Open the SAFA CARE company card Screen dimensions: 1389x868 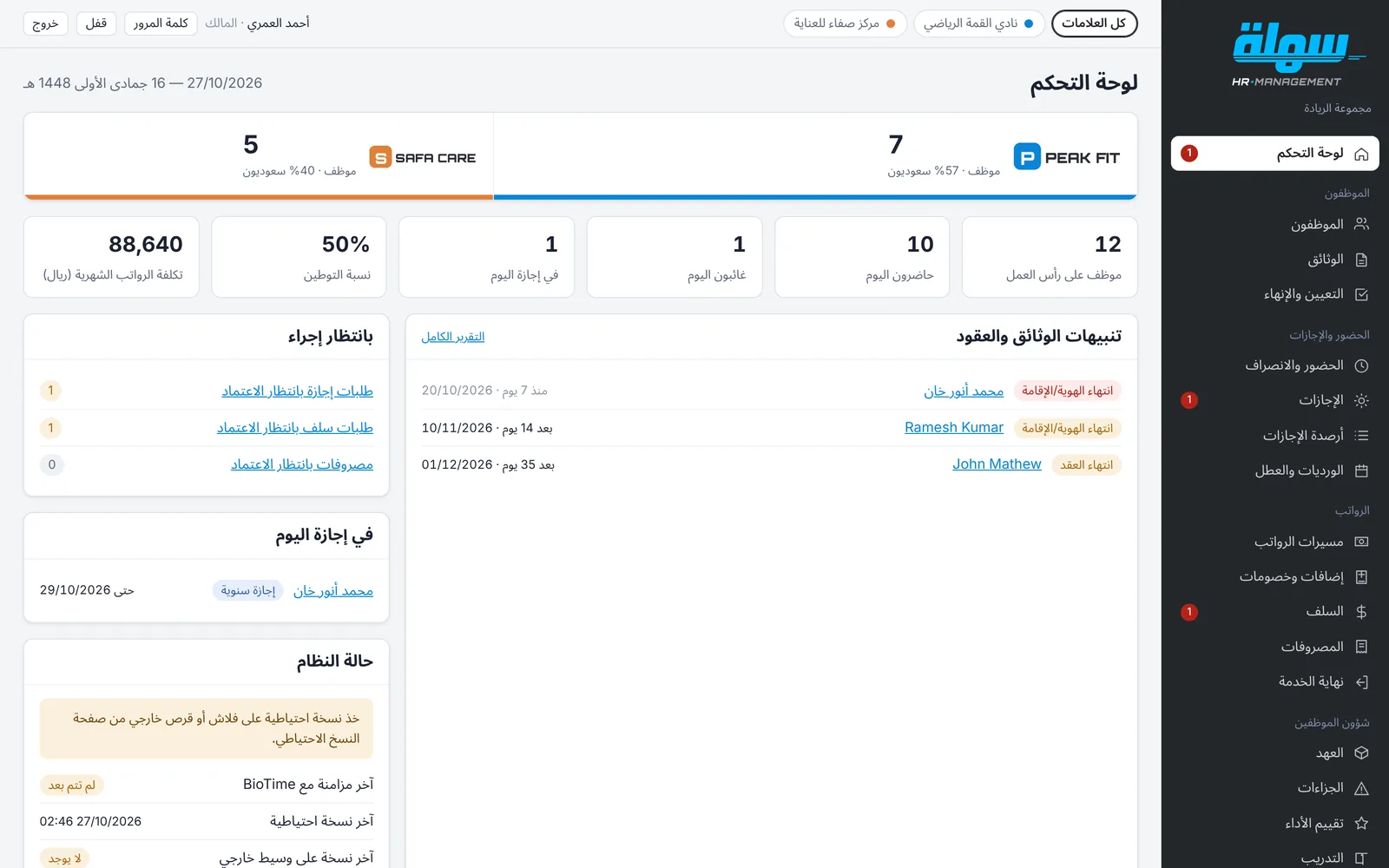(x=259, y=156)
